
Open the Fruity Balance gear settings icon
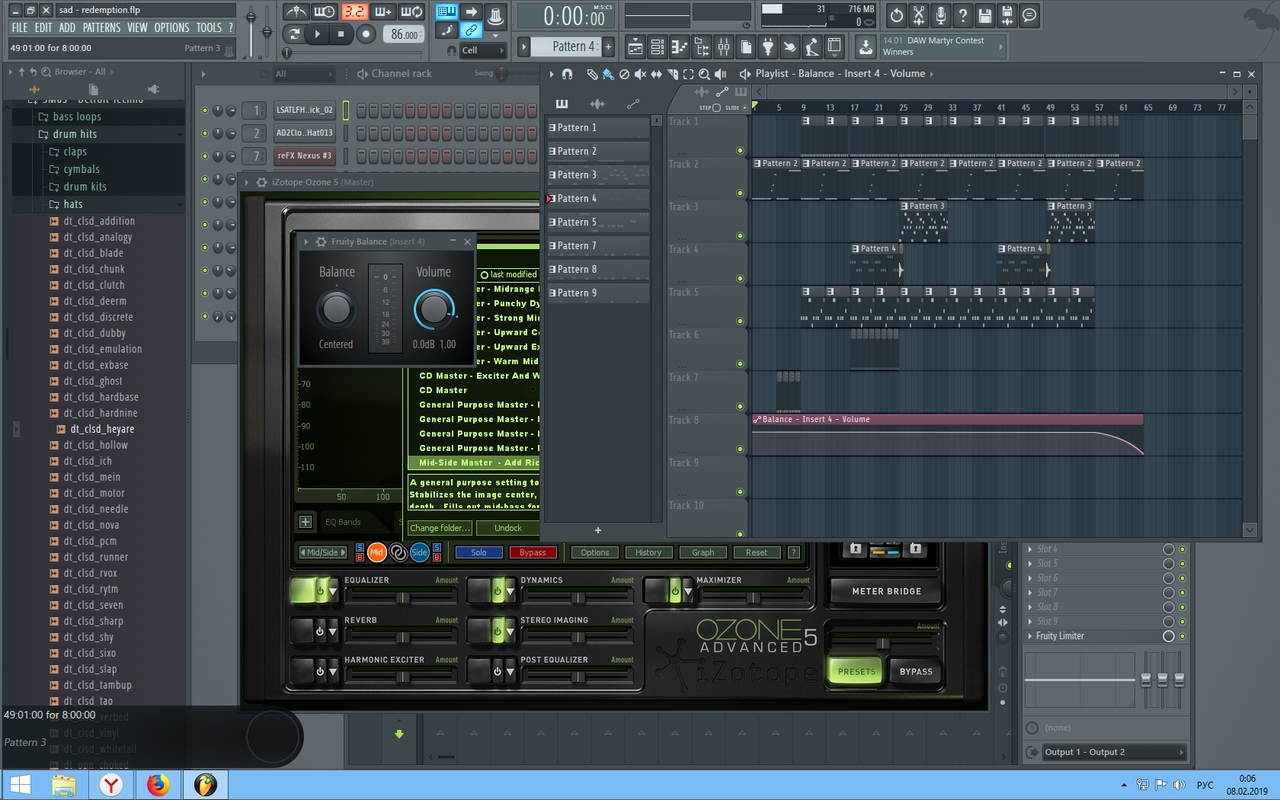coord(321,242)
